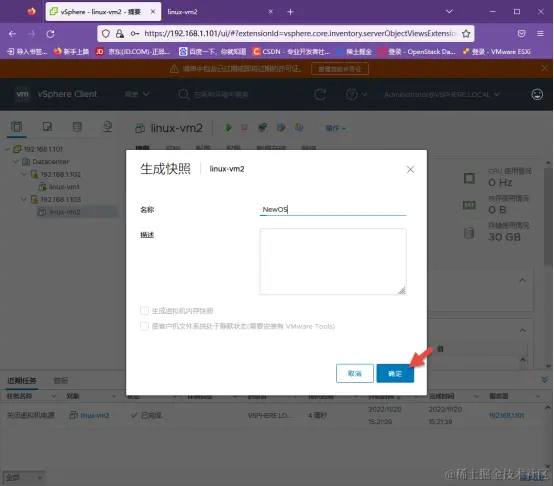Open the task name column filter dropdown
Screen dimensions: 554x486
pyautogui.click(x=54, y=396)
